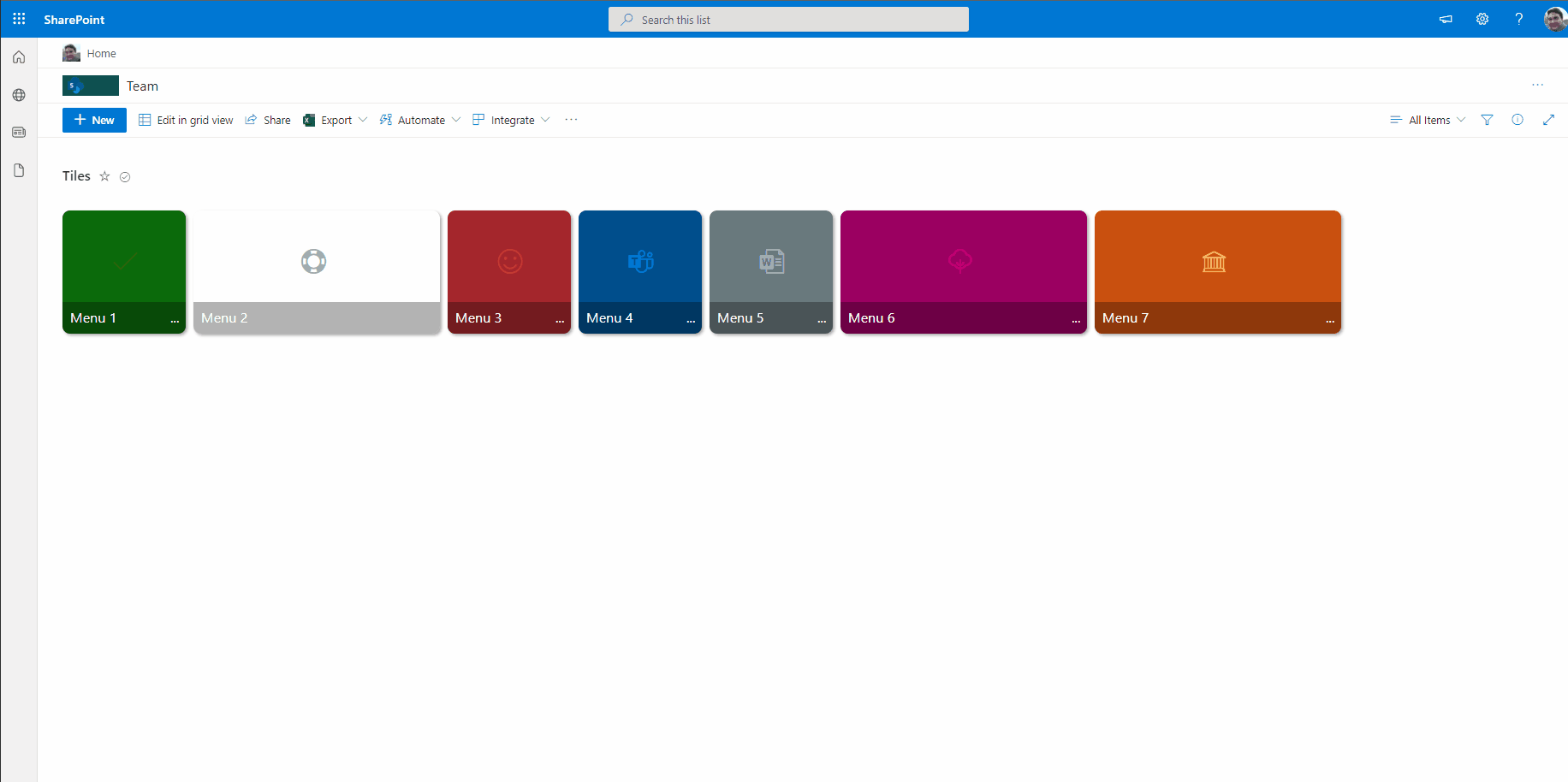Open the ellipsis menu on Menu 6 tile
The width and height of the screenshot is (1568, 782).
point(1076,319)
